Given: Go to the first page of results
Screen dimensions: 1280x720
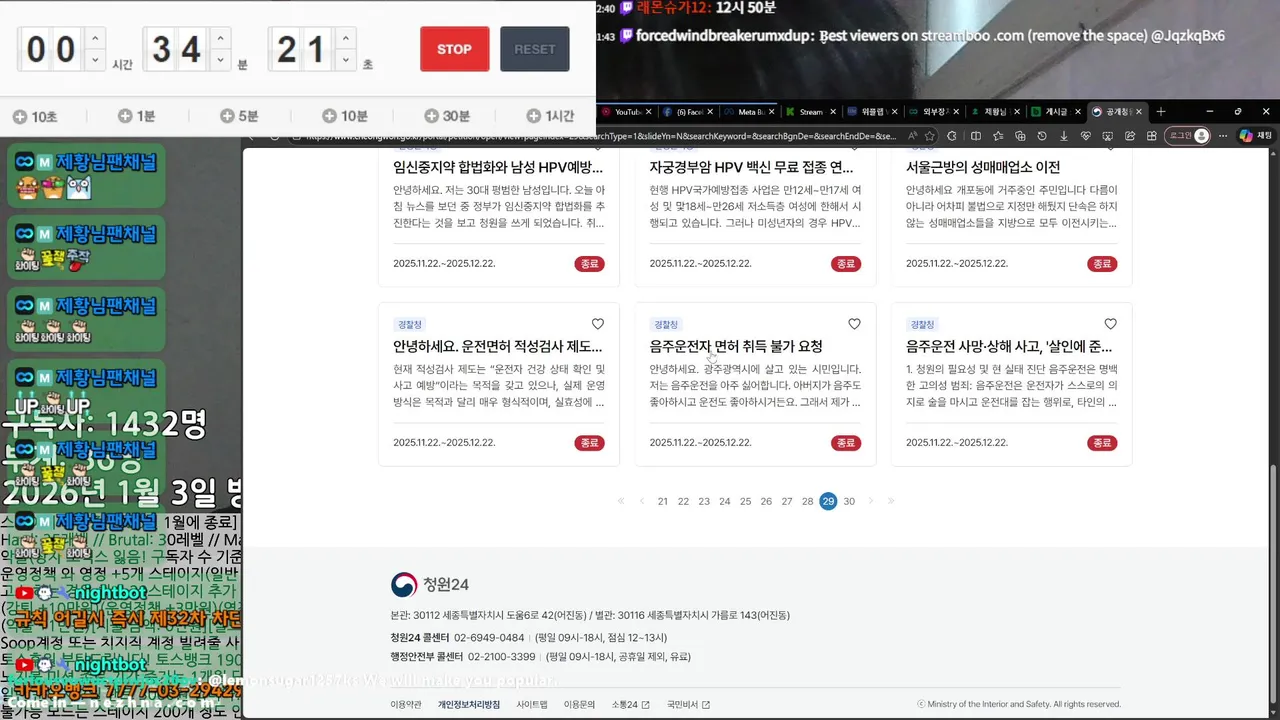Looking at the screenshot, I should (x=621, y=501).
